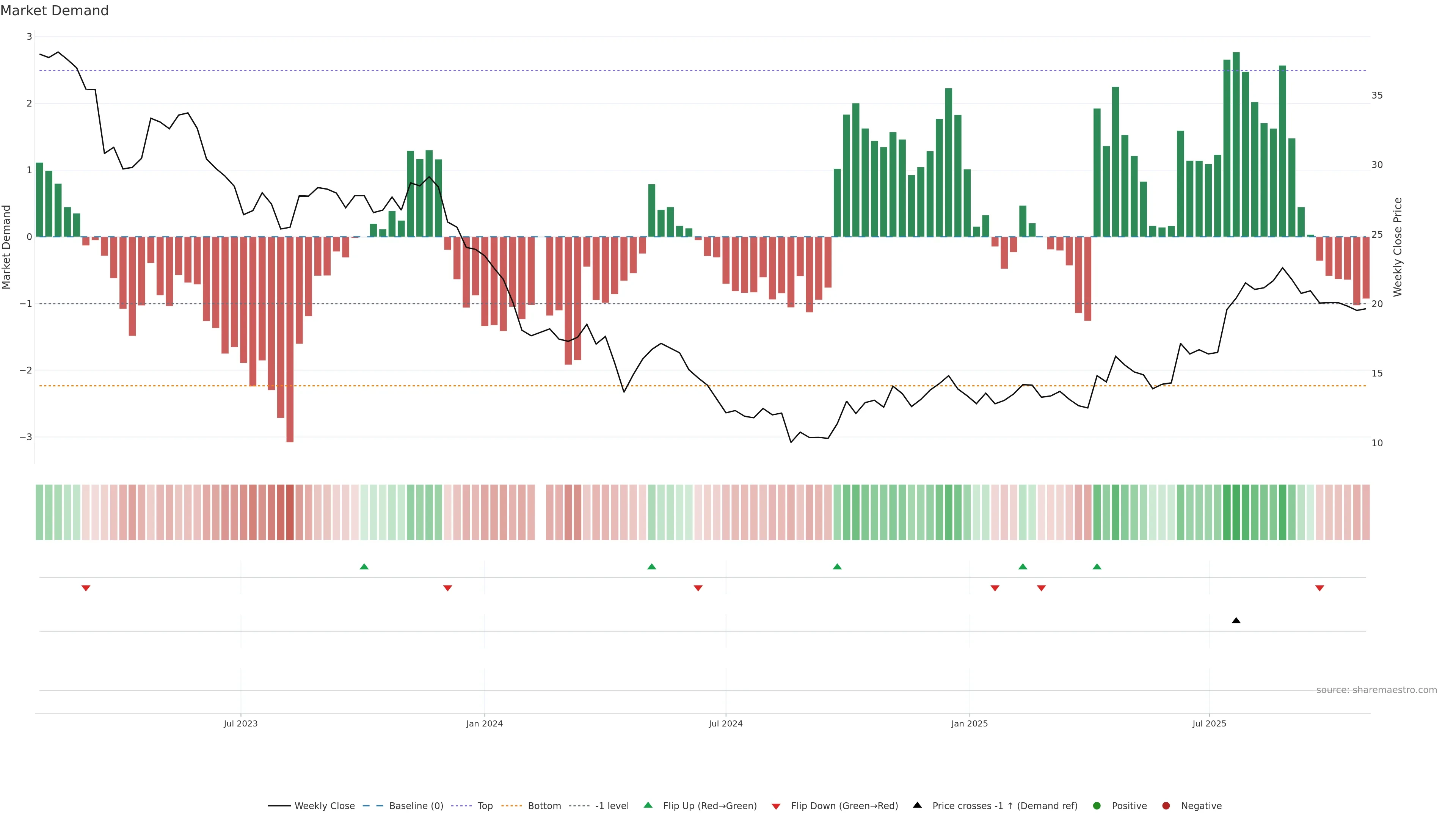The image size is (1456, 819).
Task: Click the first red flip-down marker before Jul 2023
Action: 86,588
